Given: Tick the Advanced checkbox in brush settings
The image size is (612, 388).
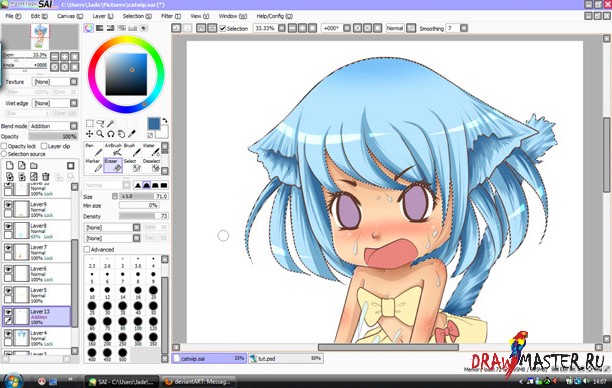Looking at the screenshot, I should click(87, 249).
